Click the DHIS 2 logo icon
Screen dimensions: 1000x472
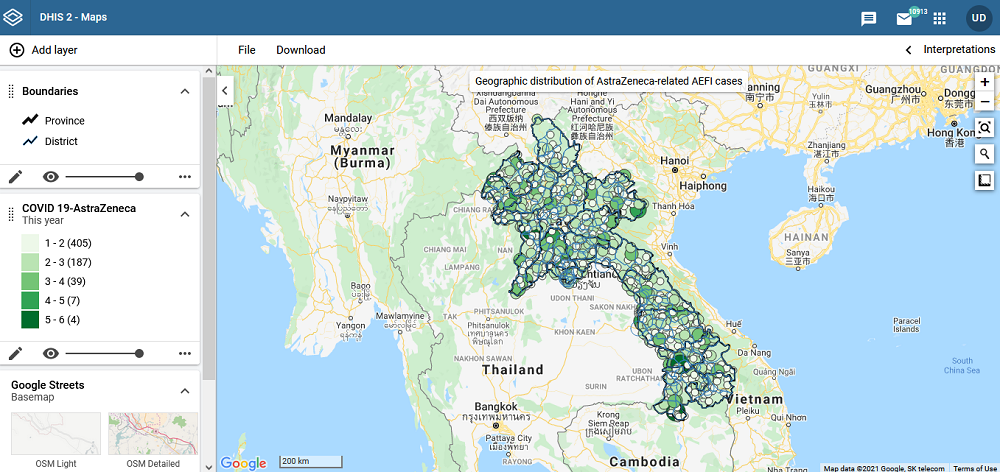pyautogui.click(x=14, y=17)
